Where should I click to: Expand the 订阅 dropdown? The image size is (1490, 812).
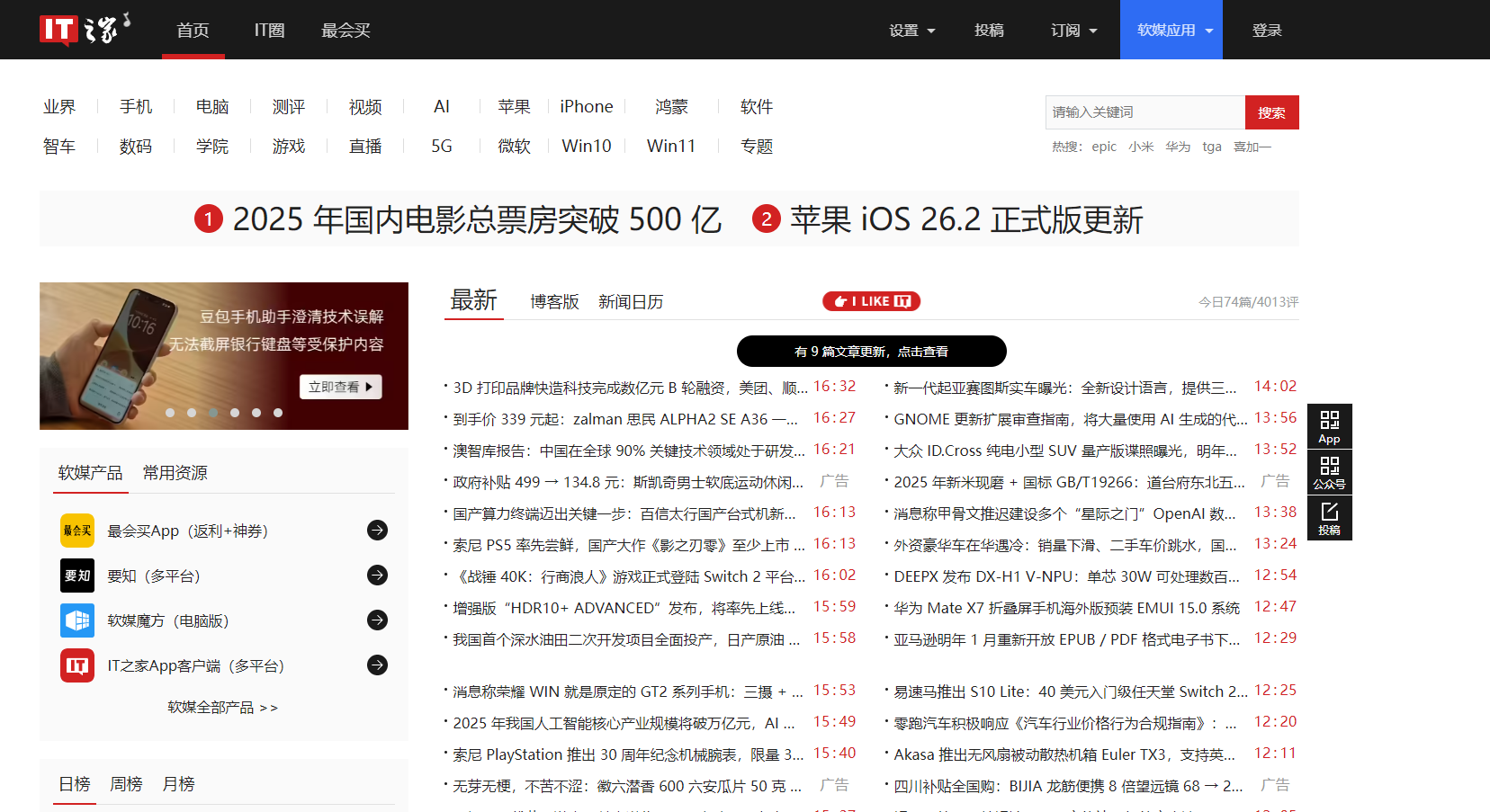(1072, 30)
